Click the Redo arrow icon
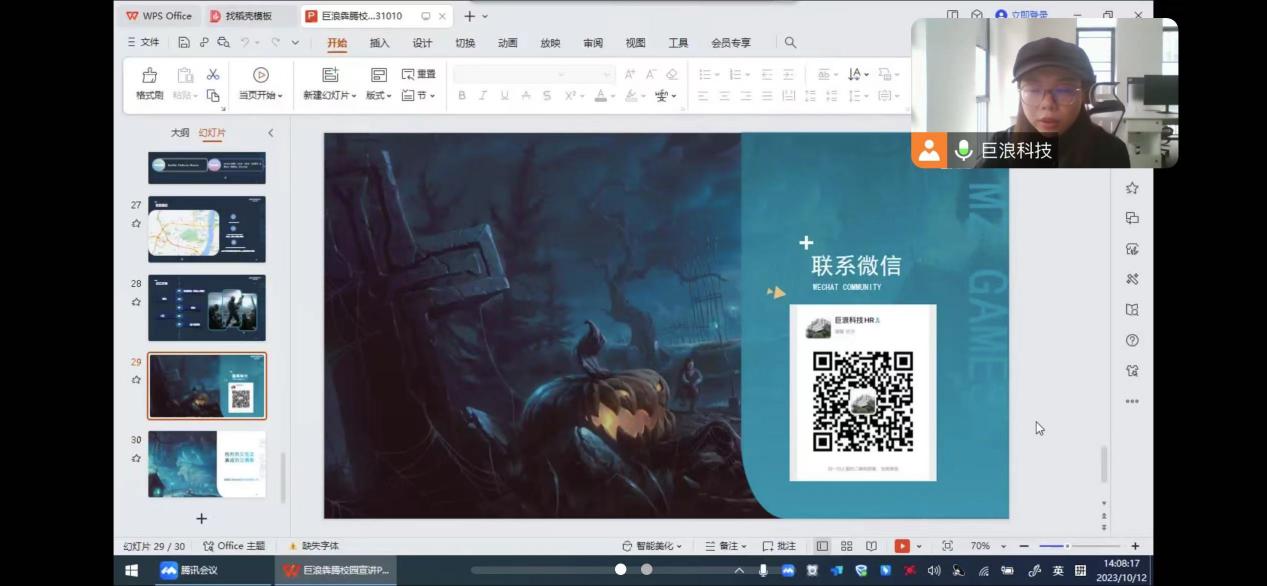The width and height of the screenshot is (1267, 586). pos(275,43)
